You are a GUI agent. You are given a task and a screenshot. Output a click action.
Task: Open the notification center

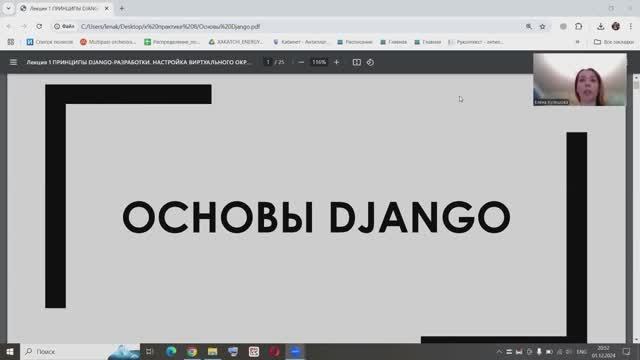627,351
